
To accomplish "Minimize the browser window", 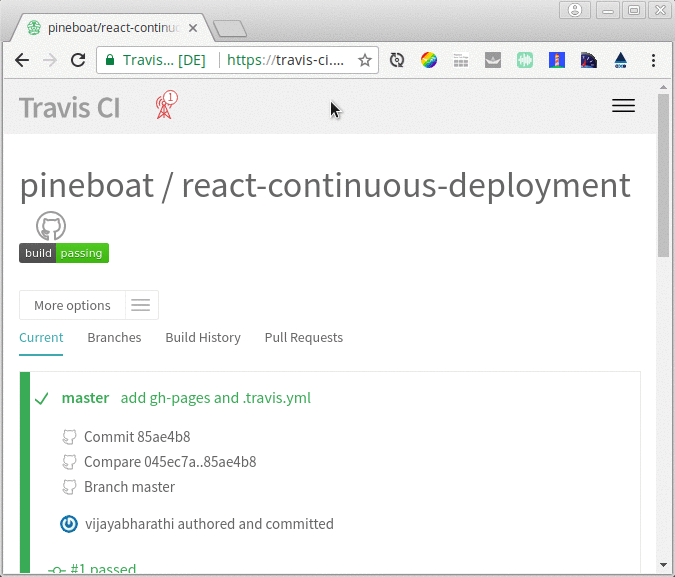I will point(608,10).
